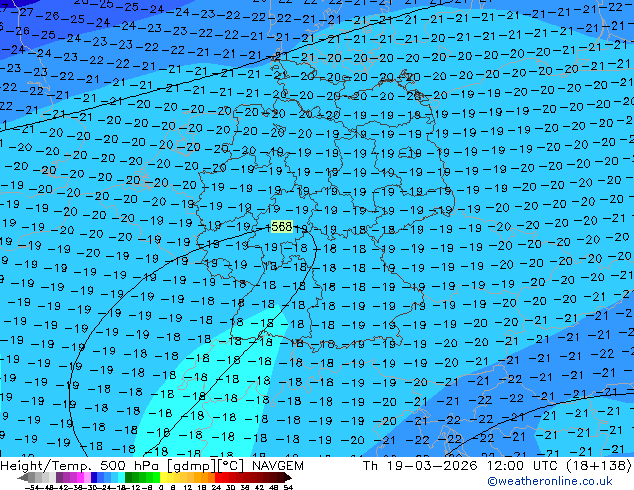The image size is (634, 490).
Task: Click the [°C] unit label in title
Action: (231, 466)
